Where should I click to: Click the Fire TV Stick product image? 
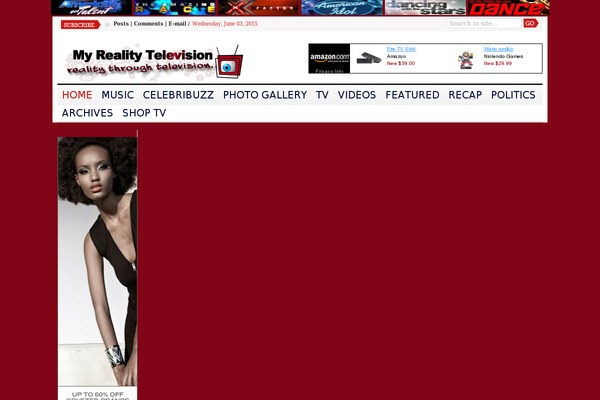click(369, 58)
